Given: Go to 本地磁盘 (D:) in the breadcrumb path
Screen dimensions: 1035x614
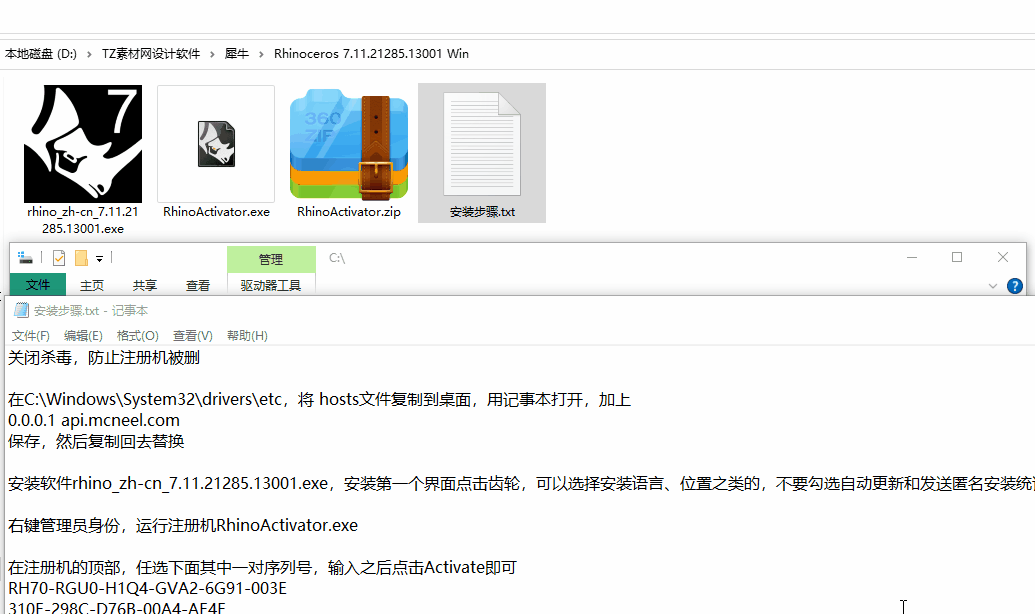Looking at the screenshot, I should pos(41,53).
